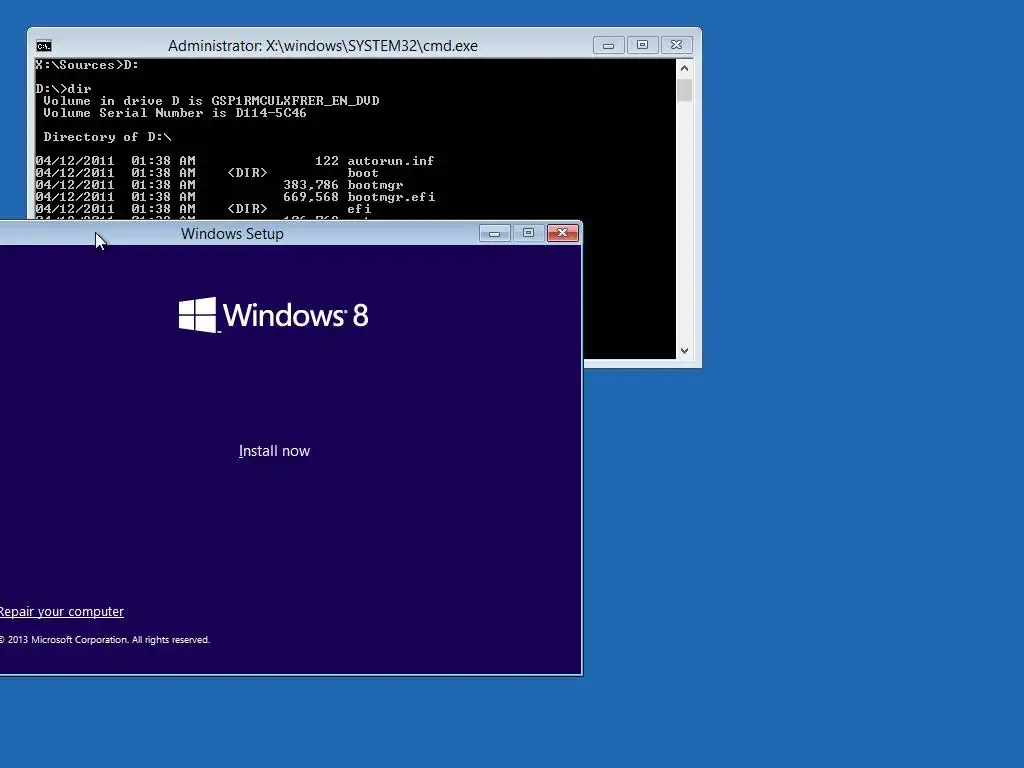The image size is (1024, 768).
Task: Click the cmd.exe system menu icon
Action: [44, 46]
